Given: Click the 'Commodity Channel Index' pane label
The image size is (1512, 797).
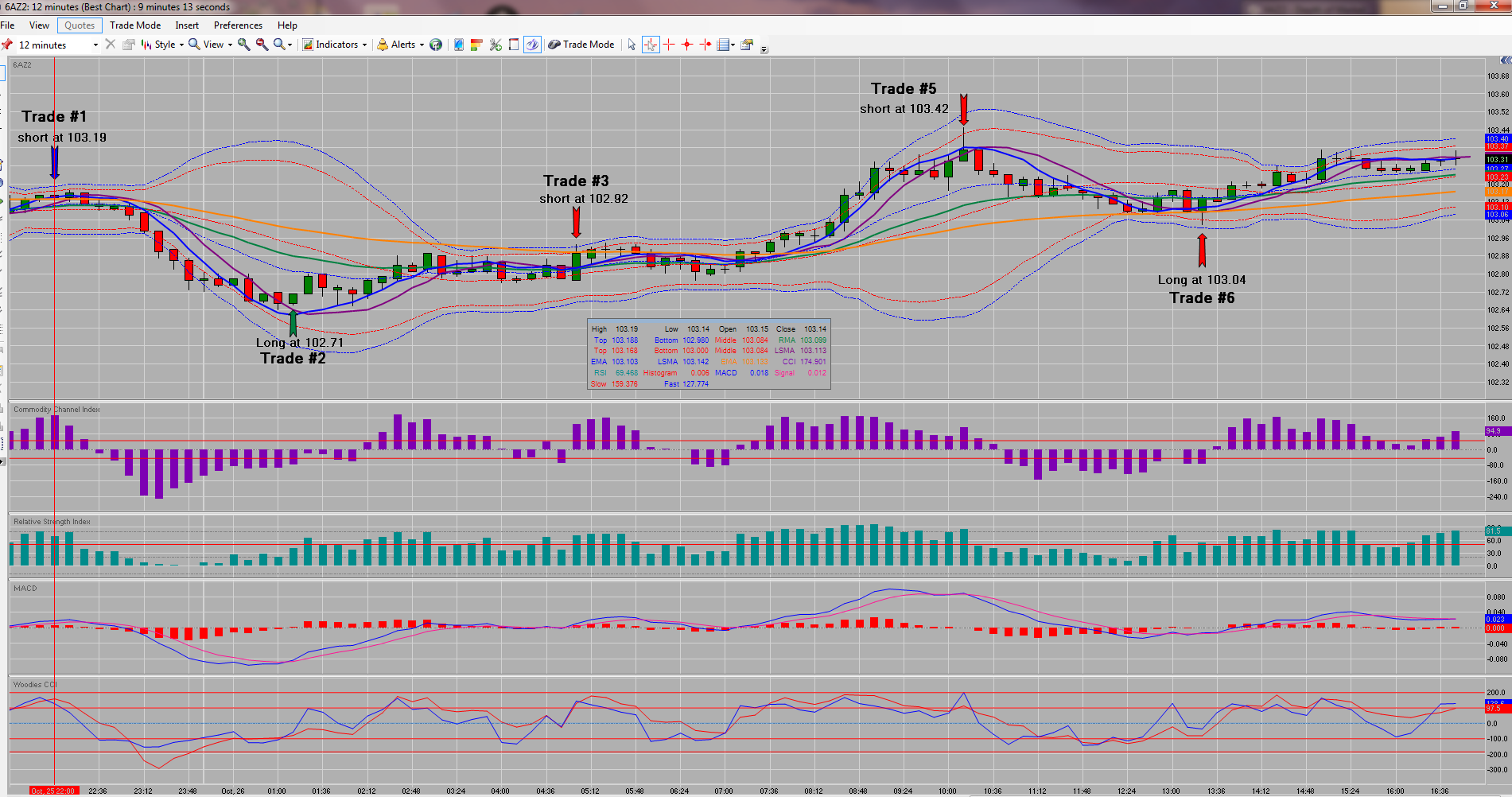Looking at the screenshot, I should [x=56, y=410].
